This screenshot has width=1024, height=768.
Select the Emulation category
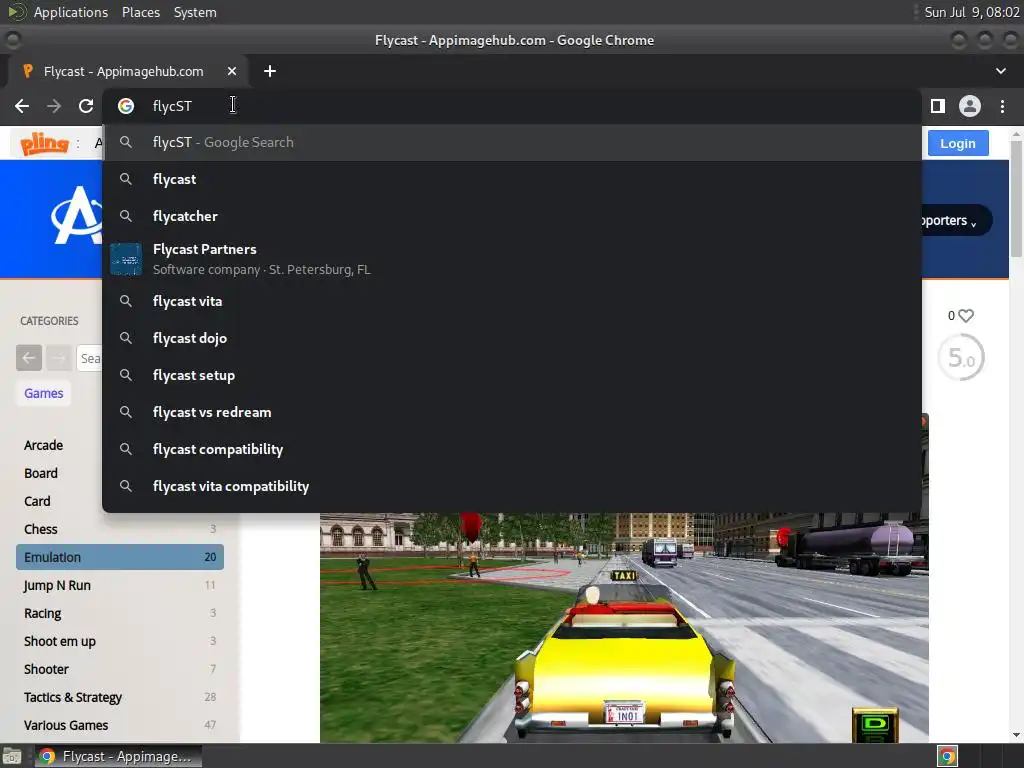click(x=120, y=557)
